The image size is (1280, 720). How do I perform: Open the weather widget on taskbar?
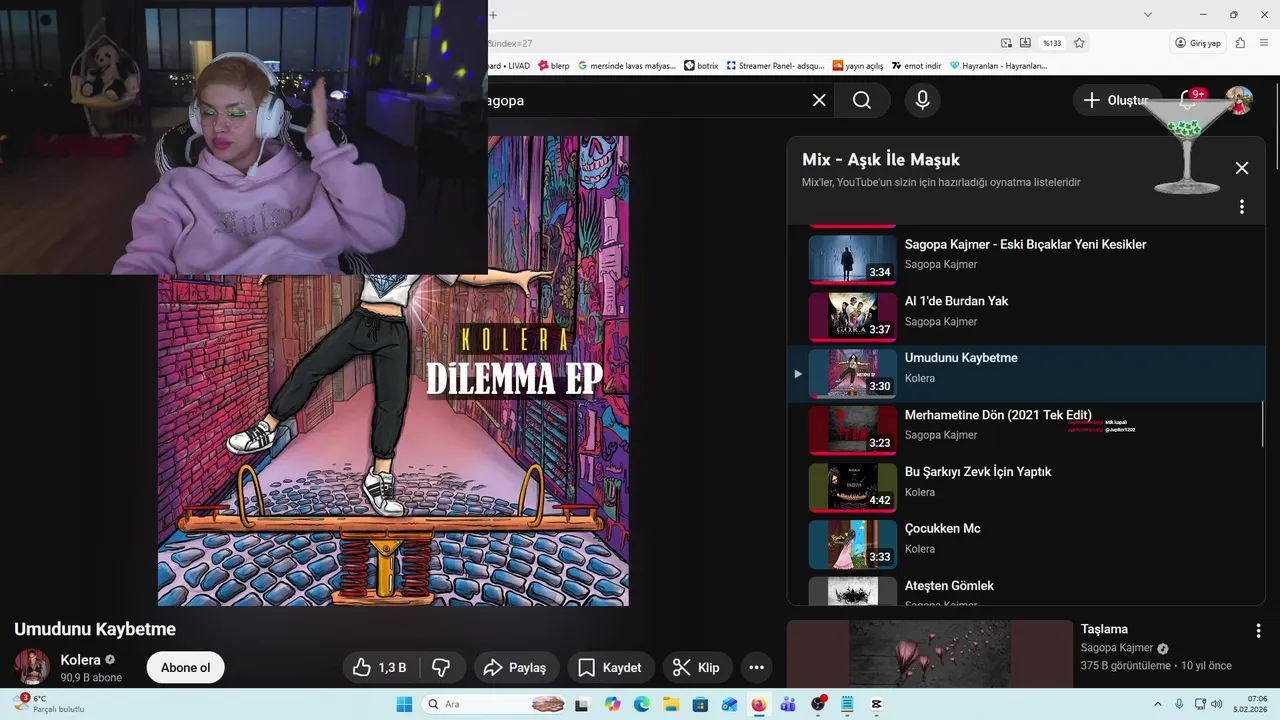click(x=48, y=704)
